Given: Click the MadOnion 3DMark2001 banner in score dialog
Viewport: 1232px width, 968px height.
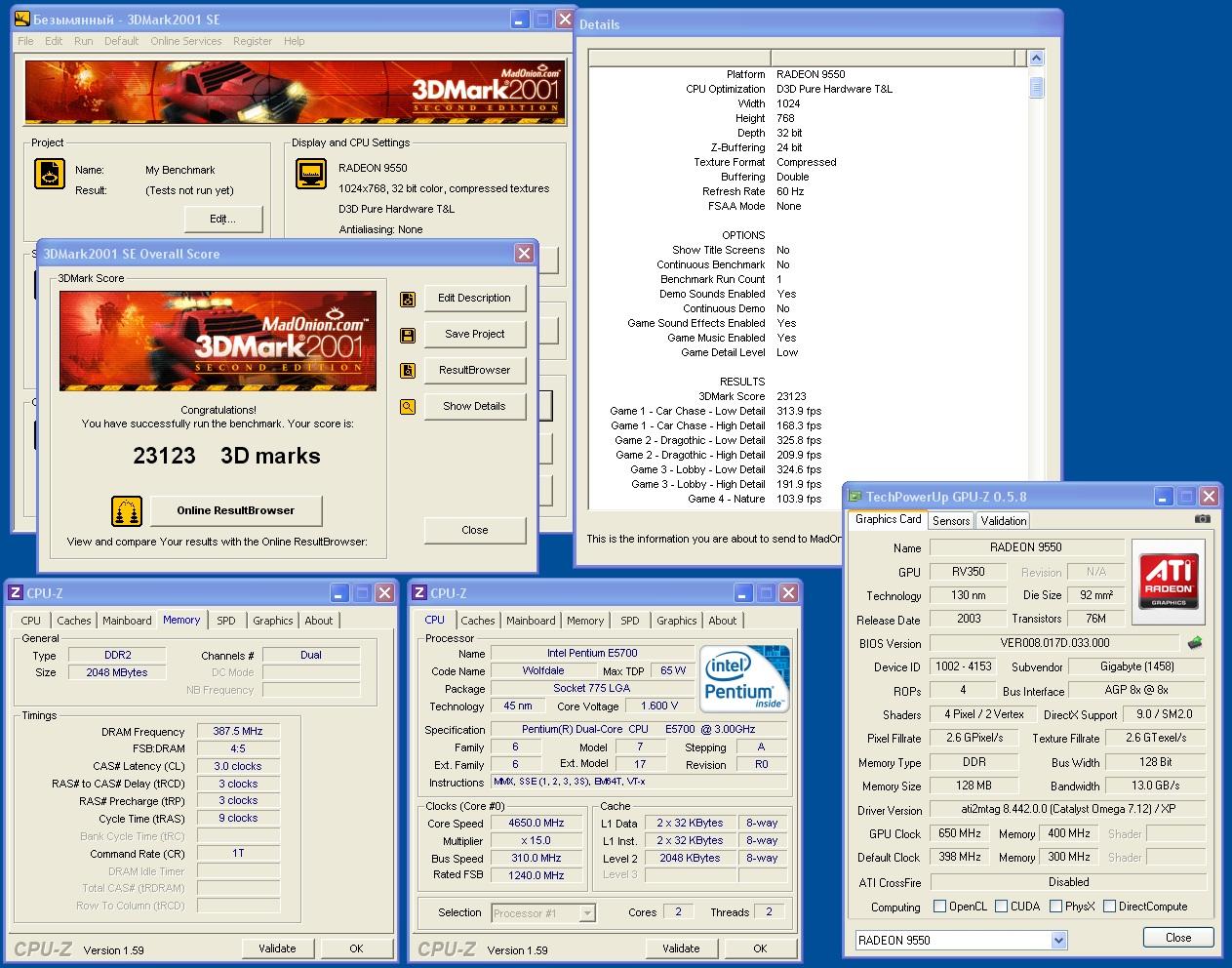Looking at the screenshot, I should (x=218, y=341).
